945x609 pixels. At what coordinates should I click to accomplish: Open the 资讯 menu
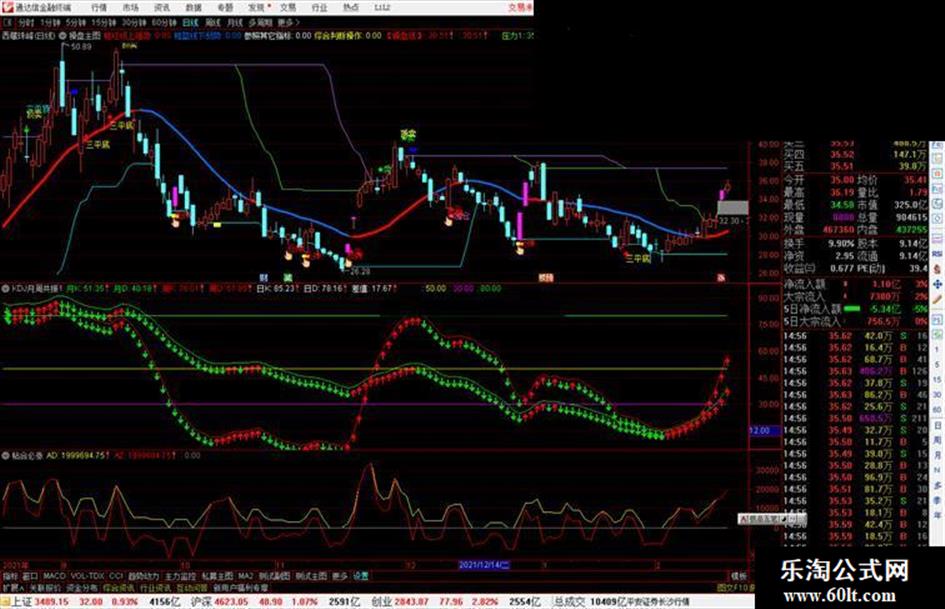click(x=162, y=7)
